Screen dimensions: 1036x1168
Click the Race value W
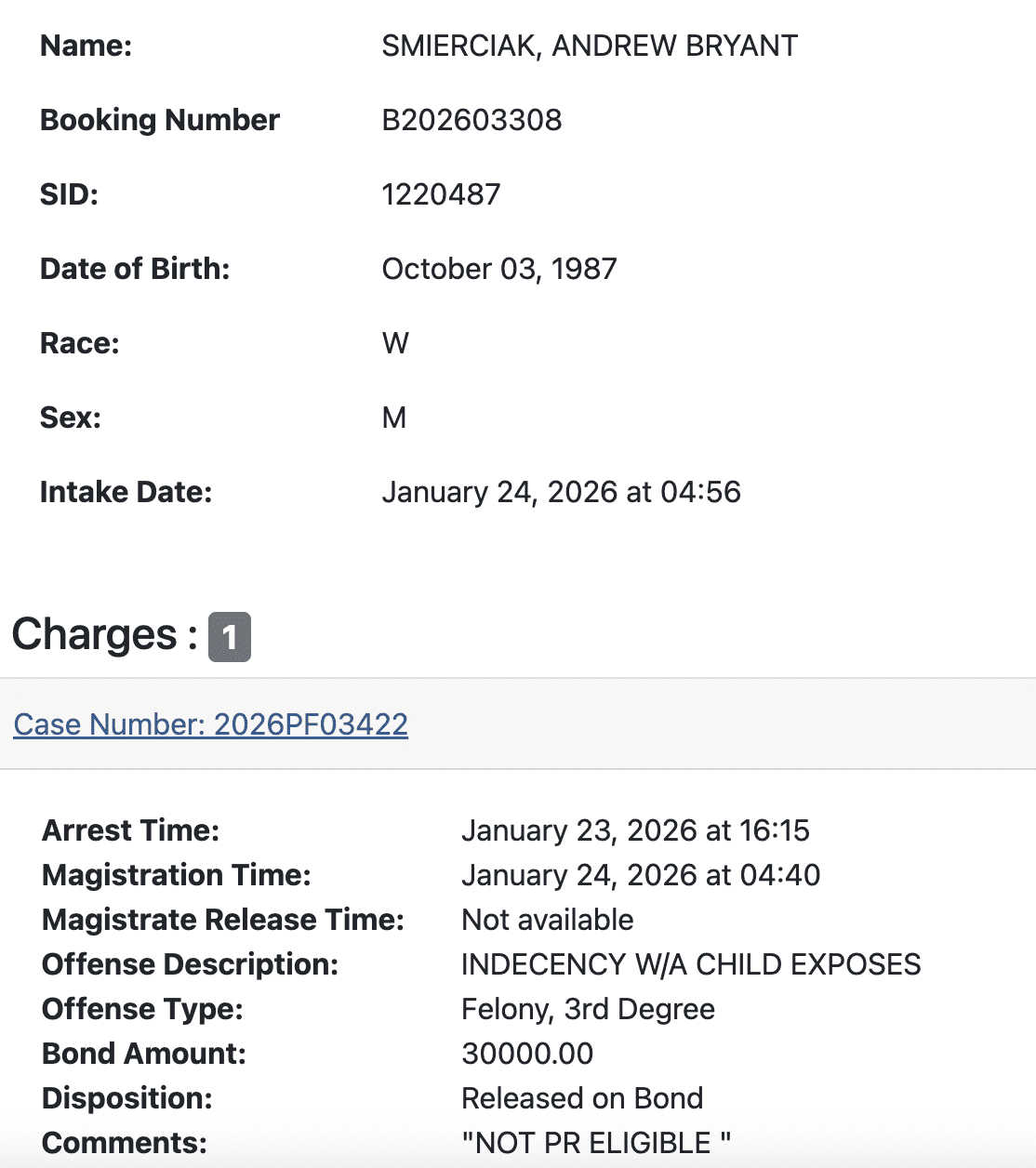point(395,344)
